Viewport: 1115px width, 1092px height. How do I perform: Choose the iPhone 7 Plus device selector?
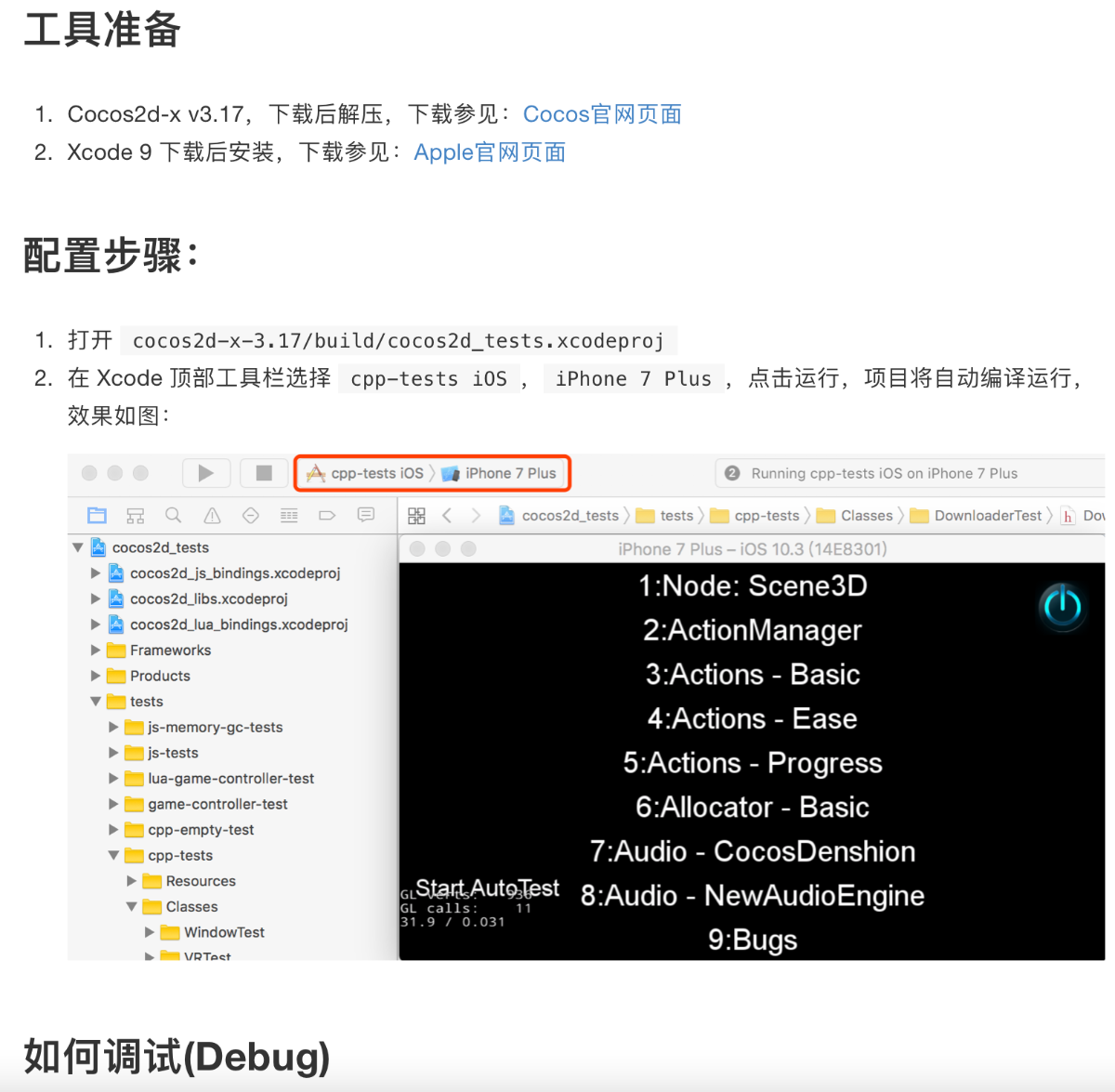[499, 473]
